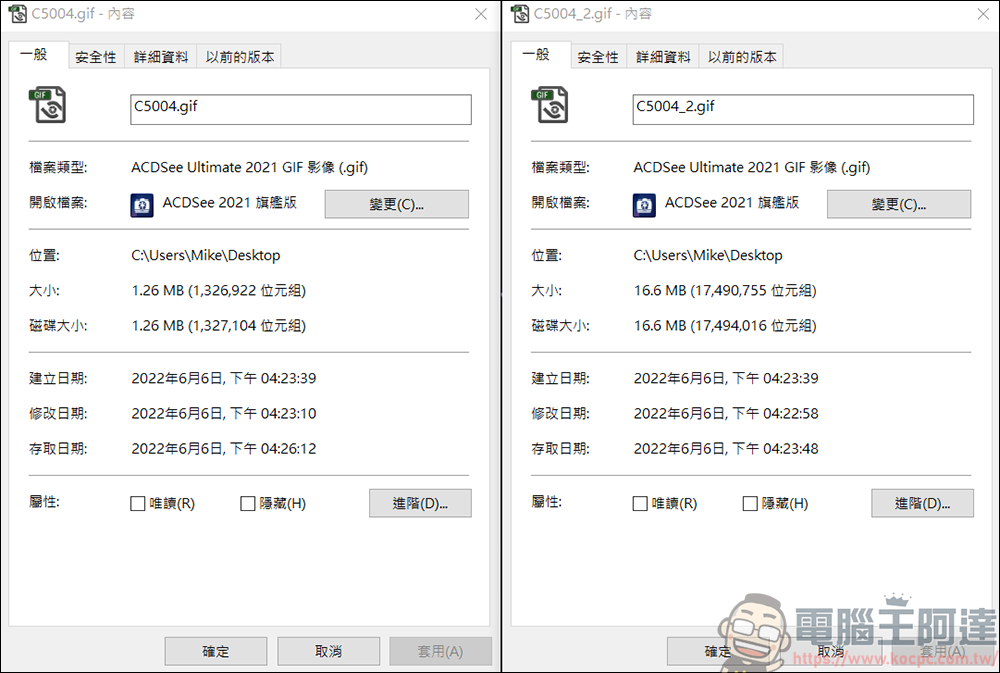Click ACDSee 2021 app icon in C5004_2.gif window
This screenshot has height=673, width=1000.
[644, 205]
